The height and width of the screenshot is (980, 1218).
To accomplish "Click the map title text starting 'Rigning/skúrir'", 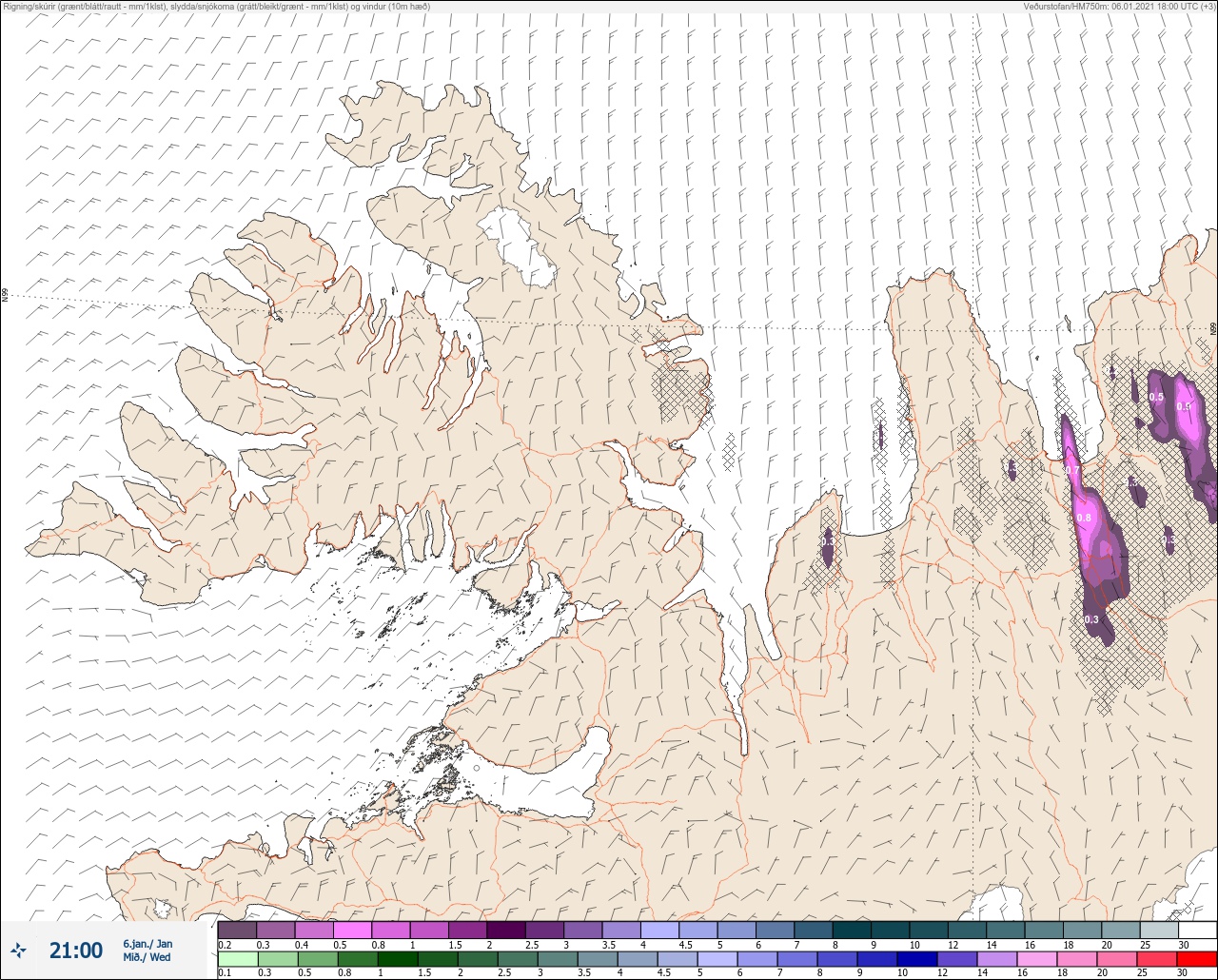I will pyautogui.click(x=216, y=7).
